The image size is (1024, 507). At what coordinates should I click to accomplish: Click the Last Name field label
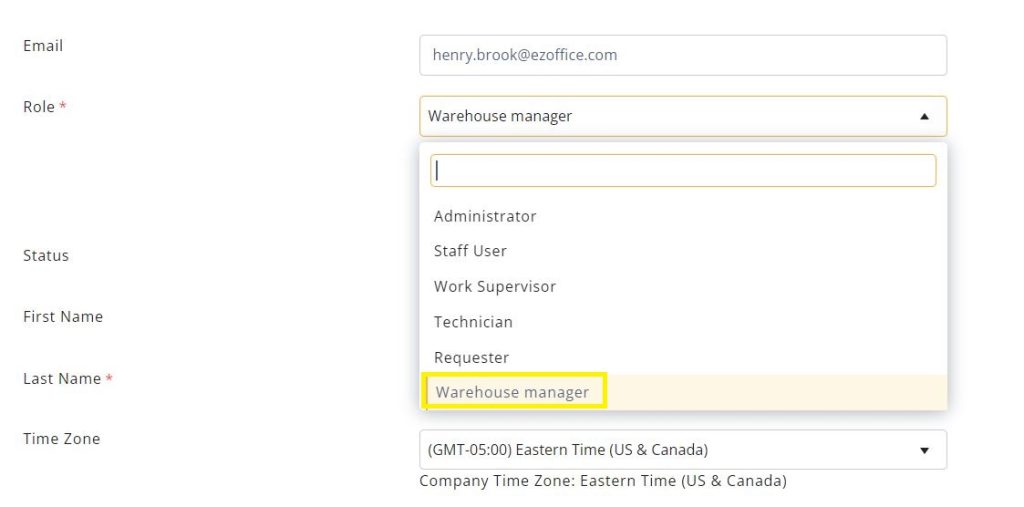tap(62, 379)
